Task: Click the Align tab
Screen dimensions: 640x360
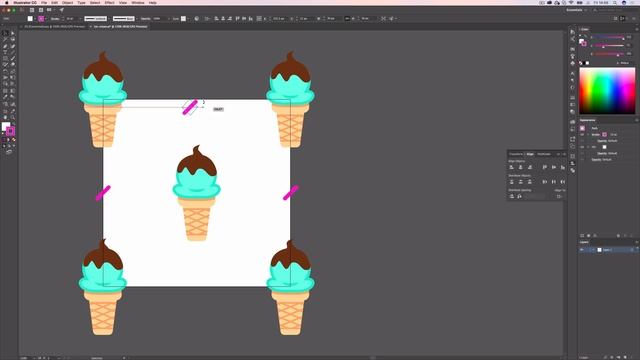Action: coord(530,154)
